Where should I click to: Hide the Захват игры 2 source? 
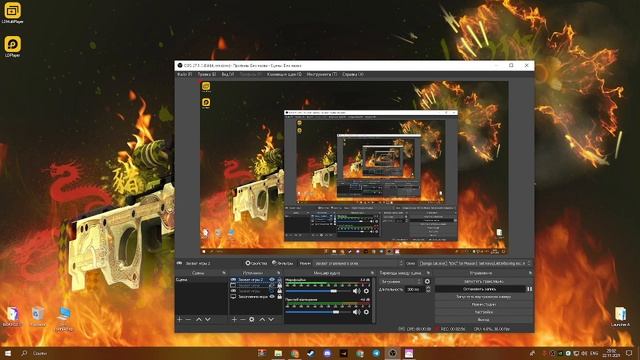[x=272, y=280]
